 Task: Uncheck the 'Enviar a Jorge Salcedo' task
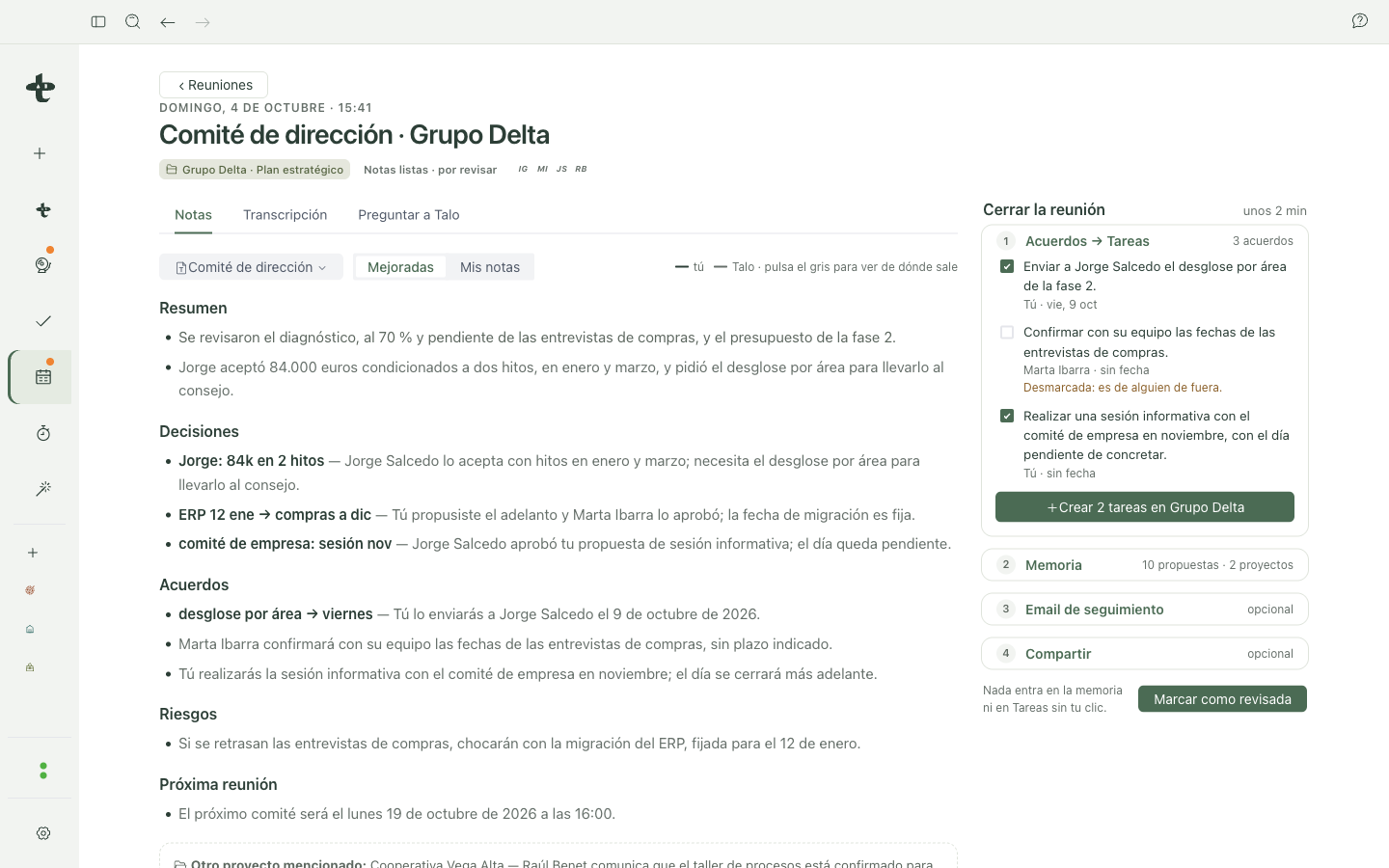point(1007,266)
